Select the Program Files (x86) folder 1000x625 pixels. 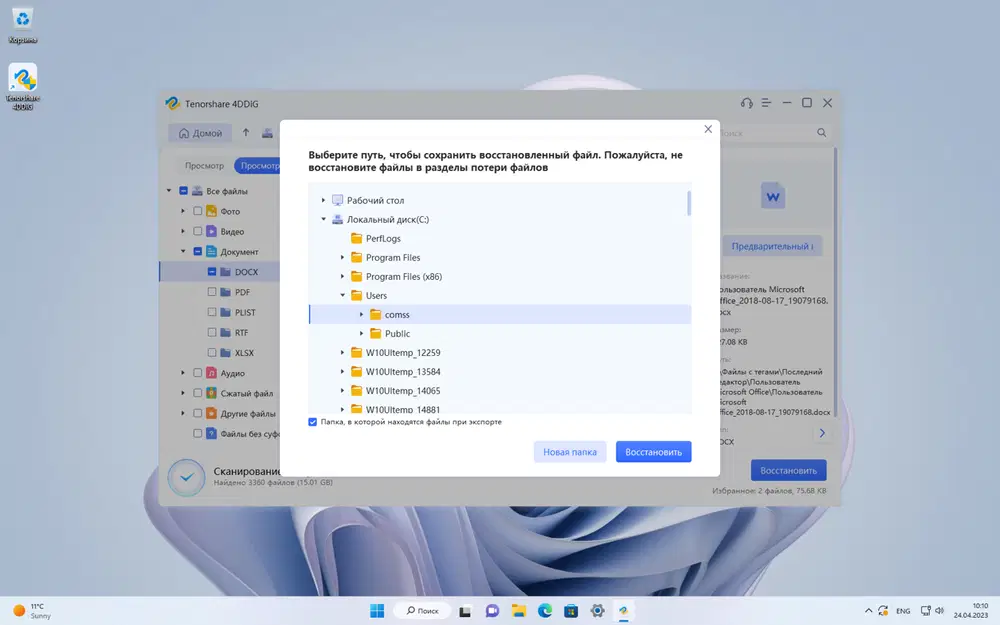pos(403,277)
